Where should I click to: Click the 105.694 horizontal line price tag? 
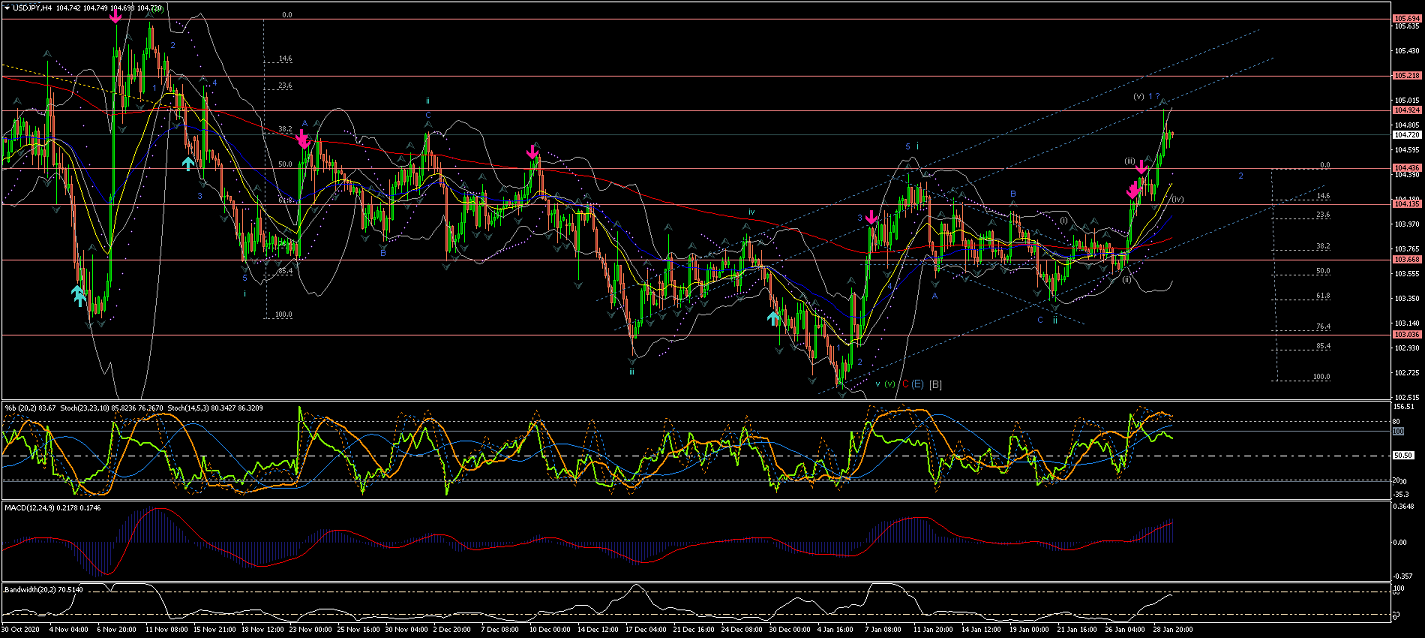[1406, 18]
